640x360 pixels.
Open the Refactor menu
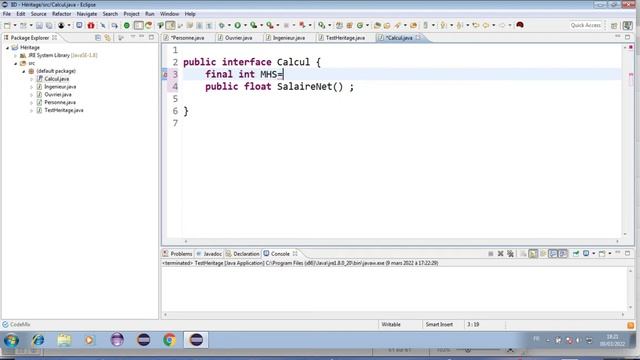(x=62, y=14)
